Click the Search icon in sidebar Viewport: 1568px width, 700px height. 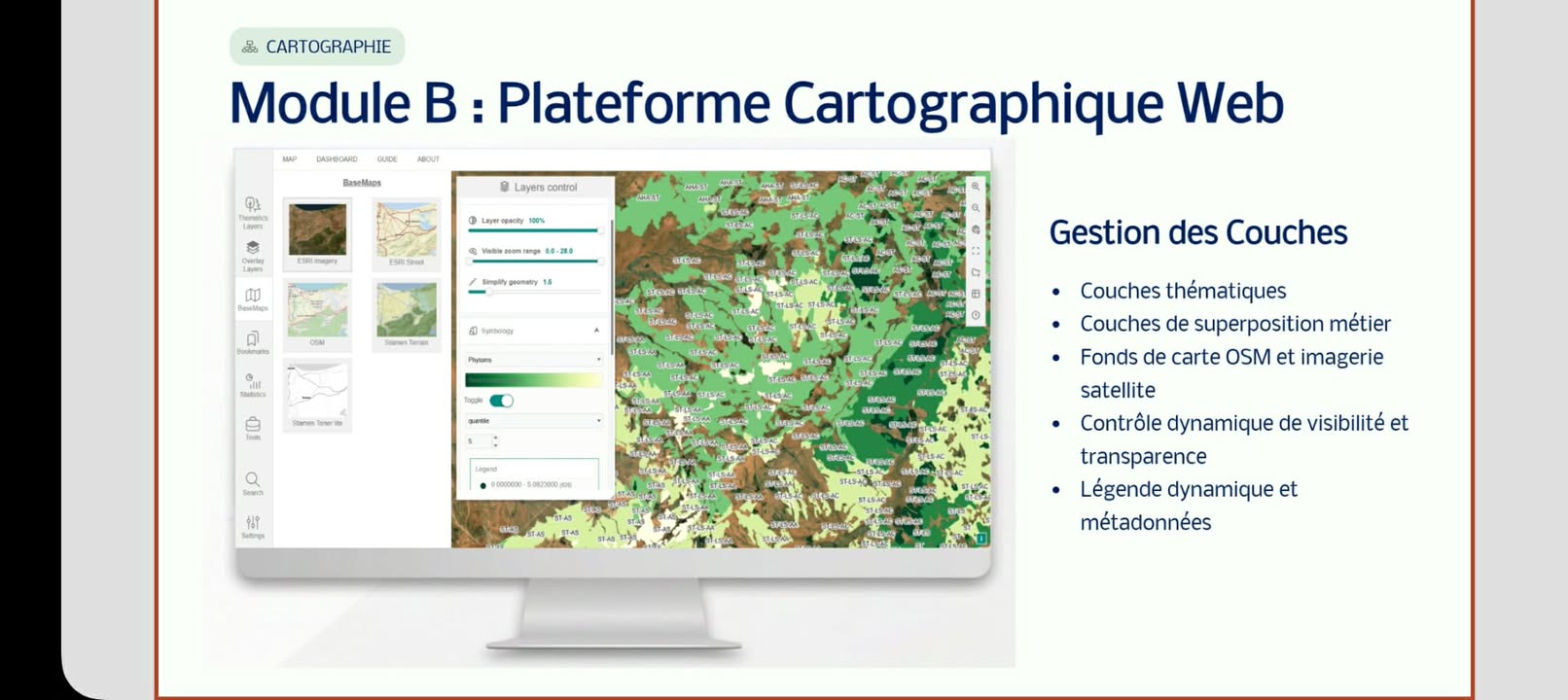[x=253, y=483]
